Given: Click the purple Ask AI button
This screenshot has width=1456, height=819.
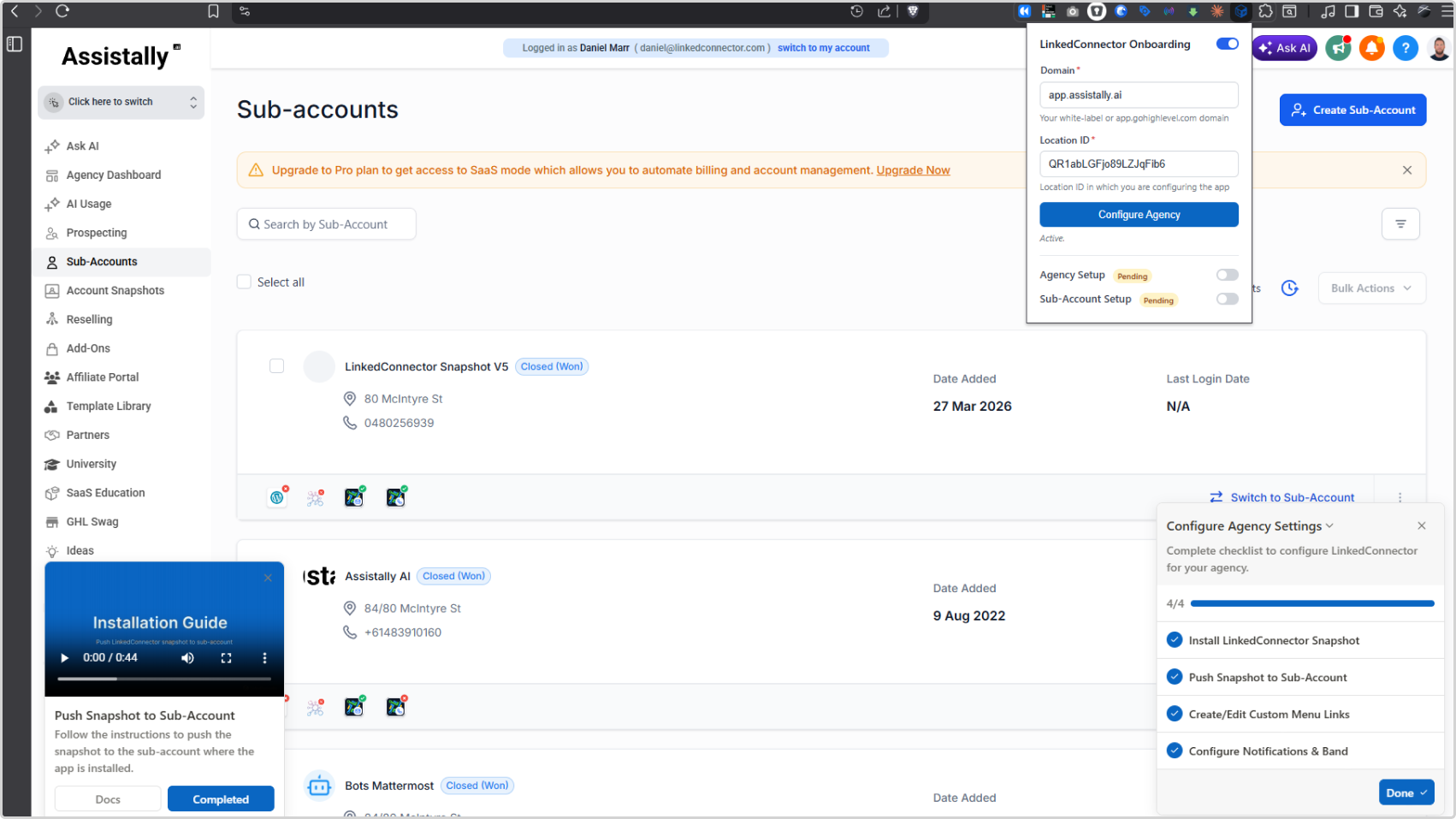Looking at the screenshot, I should (x=1284, y=48).
